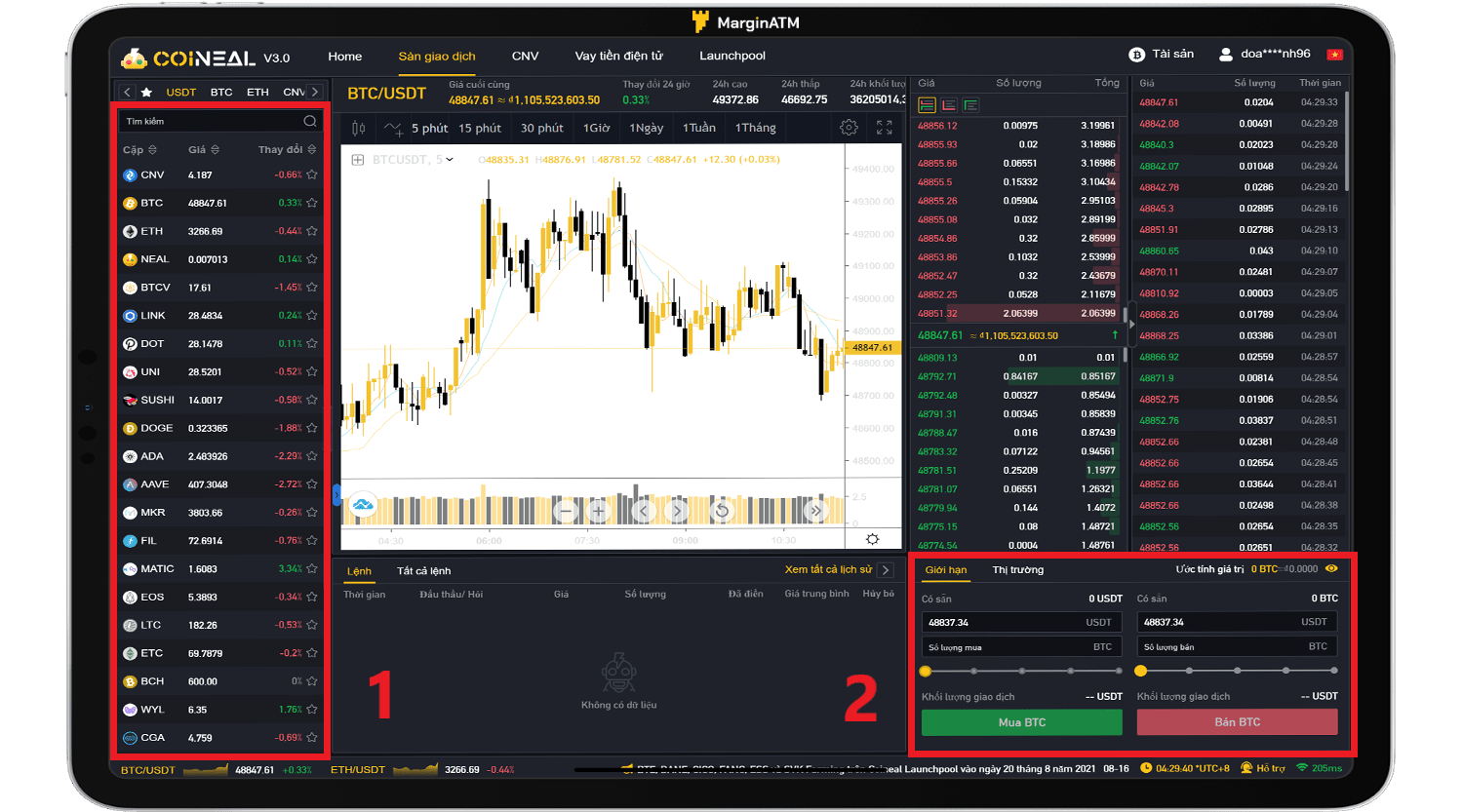Check the 205ms network latency indicator
The height and width of the screenshot is (812, 1463).
[1320, 768]
